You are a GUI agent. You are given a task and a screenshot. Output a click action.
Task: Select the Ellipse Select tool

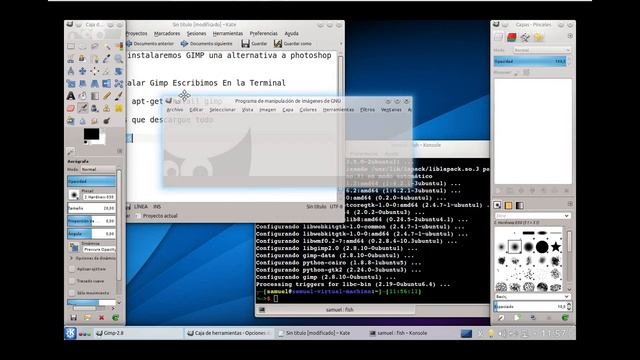[83, 47]
